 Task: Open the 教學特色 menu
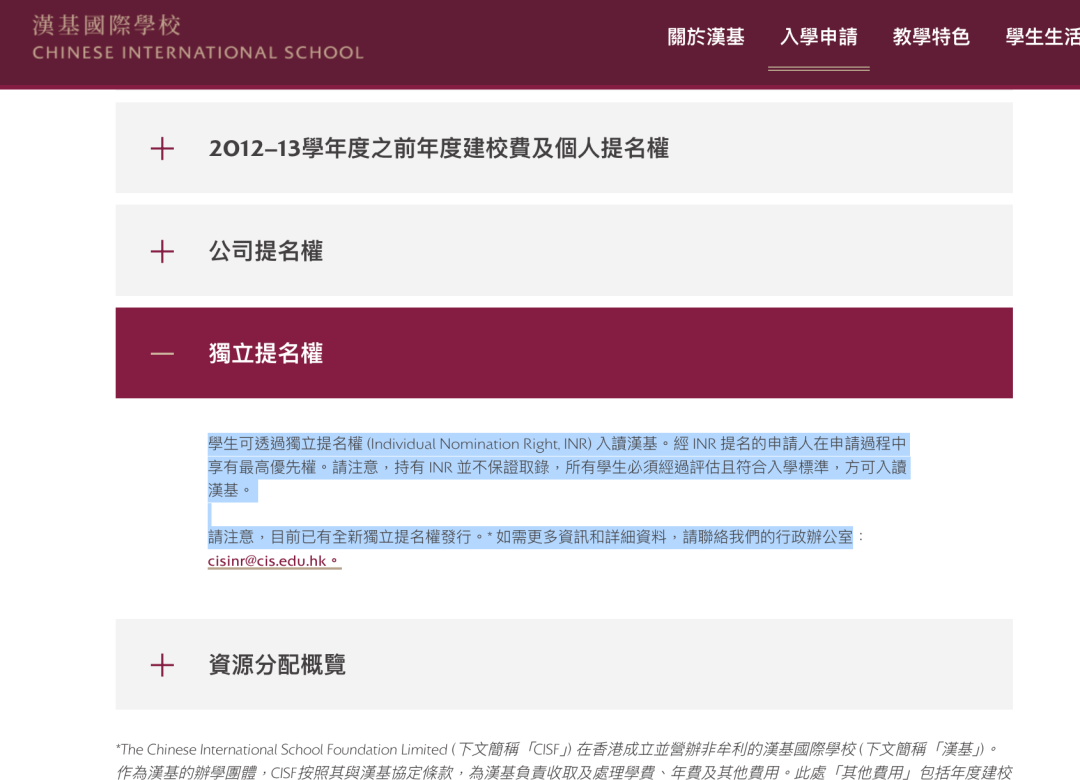pos(931,37)
